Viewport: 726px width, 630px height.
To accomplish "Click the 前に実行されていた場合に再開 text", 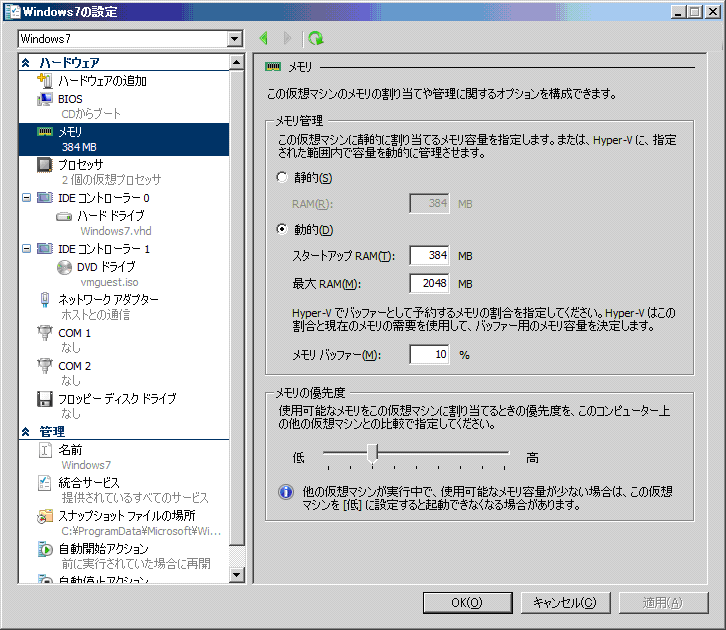I will [136, 563].
